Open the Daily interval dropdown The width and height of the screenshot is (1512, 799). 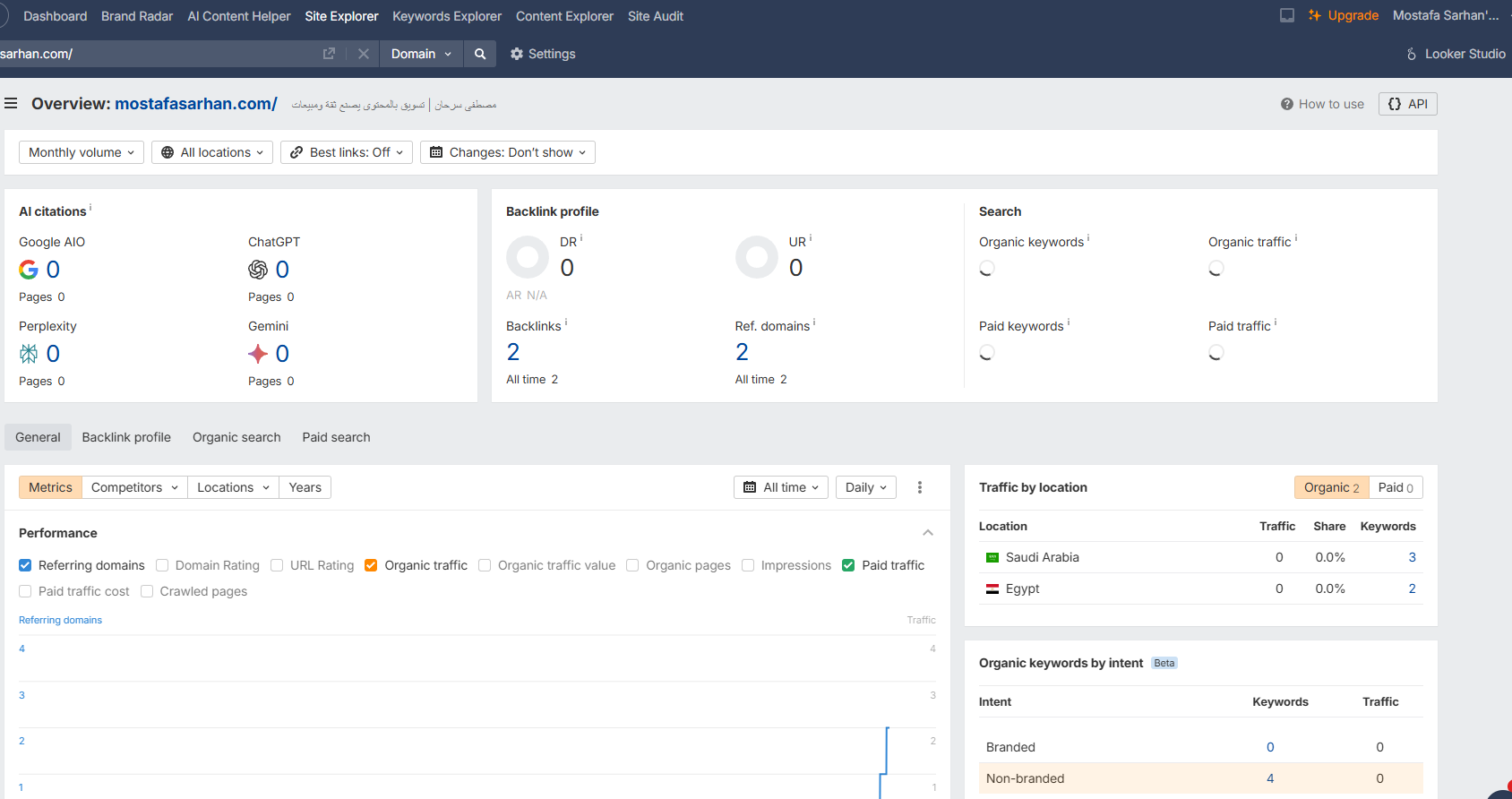(866, 487)
